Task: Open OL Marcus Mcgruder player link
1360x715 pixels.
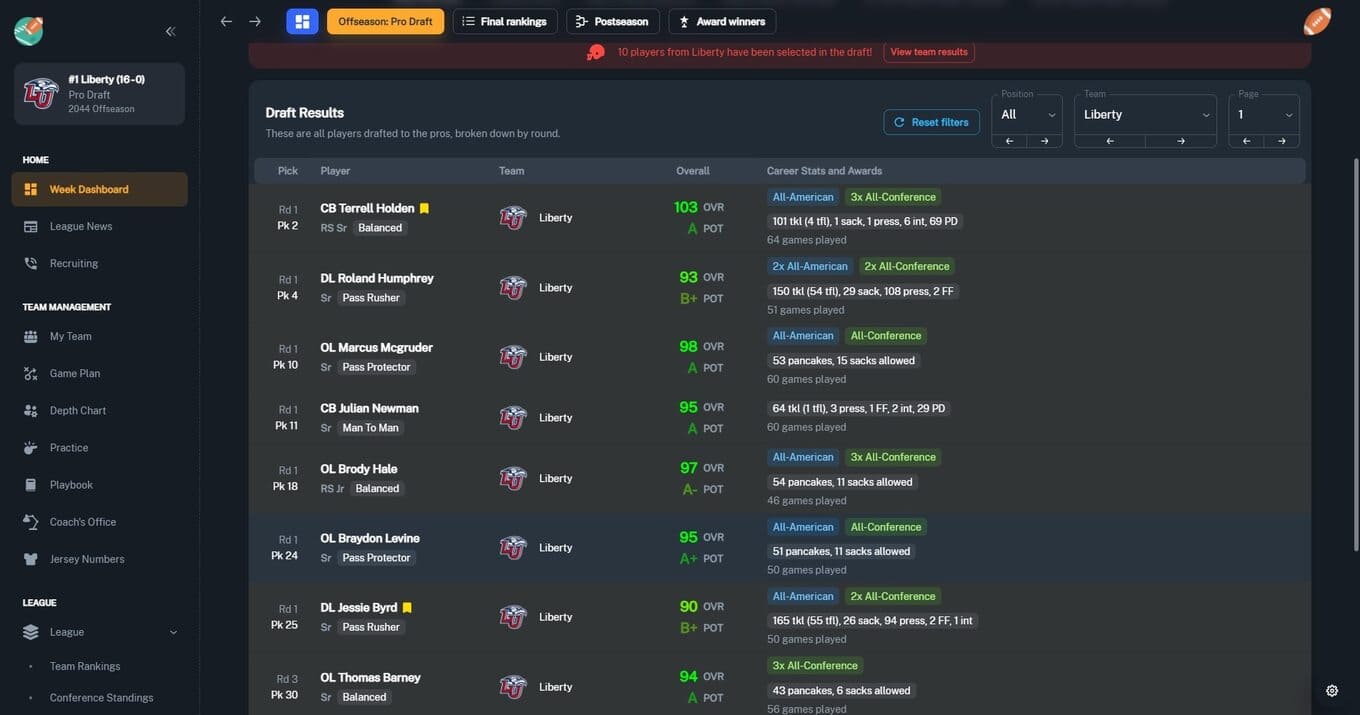Action: pyautogui.click(x=376, y=347)
